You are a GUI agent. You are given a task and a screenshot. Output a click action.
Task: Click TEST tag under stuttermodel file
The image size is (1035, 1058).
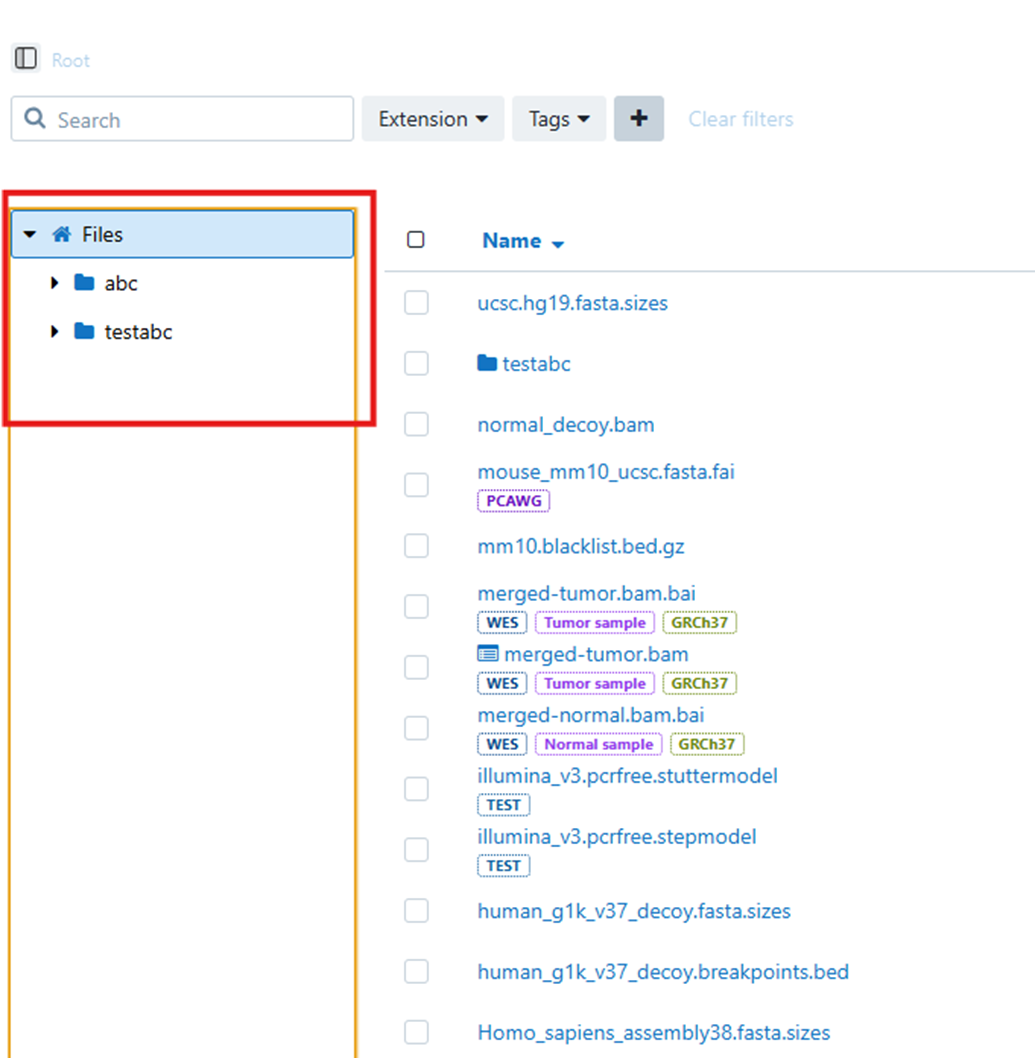point(503,804)
